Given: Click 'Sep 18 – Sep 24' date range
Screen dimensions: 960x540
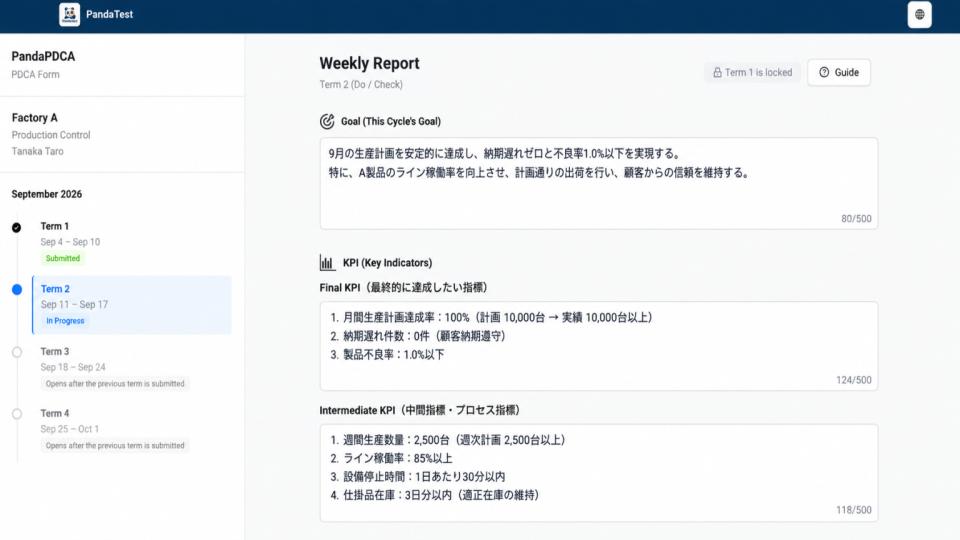Looking at the screenshot, I should point(73,367).
